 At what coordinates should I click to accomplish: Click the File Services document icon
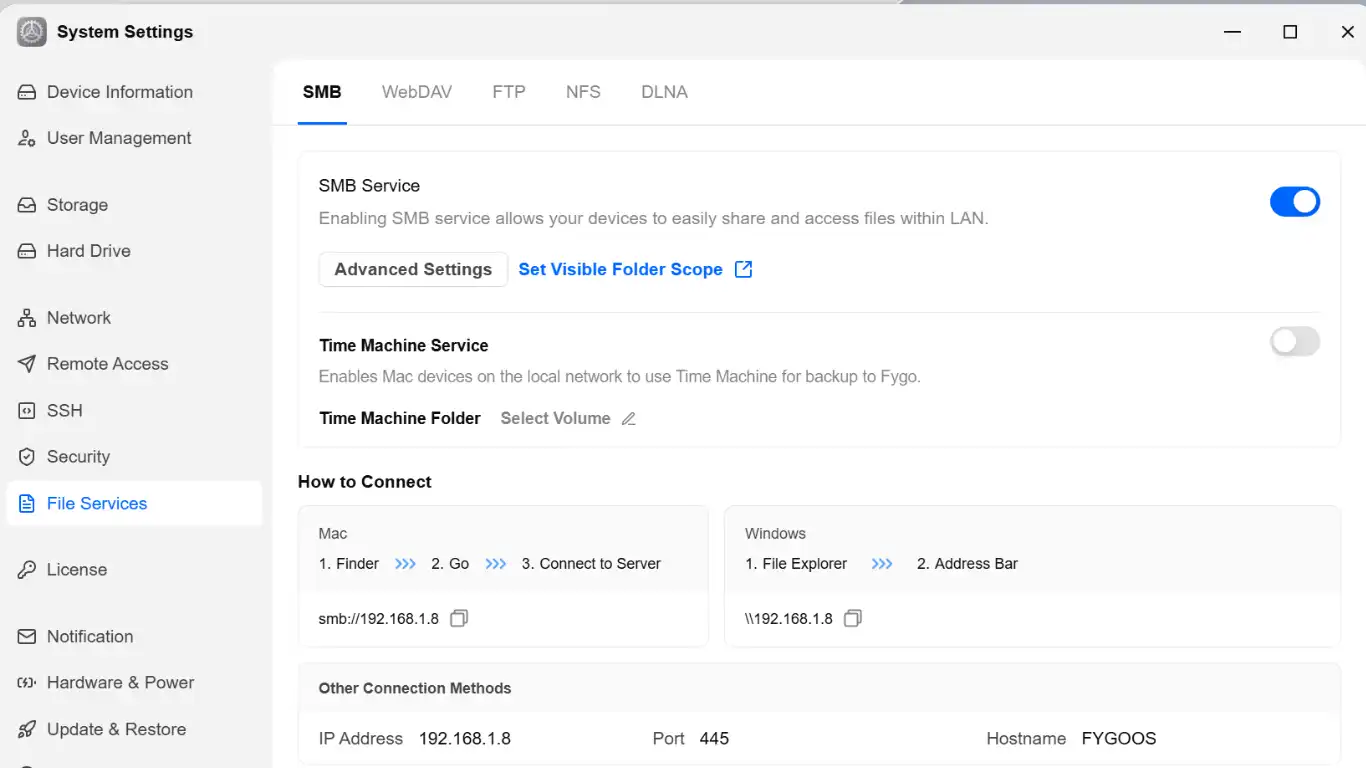click(x=27, y=504)
